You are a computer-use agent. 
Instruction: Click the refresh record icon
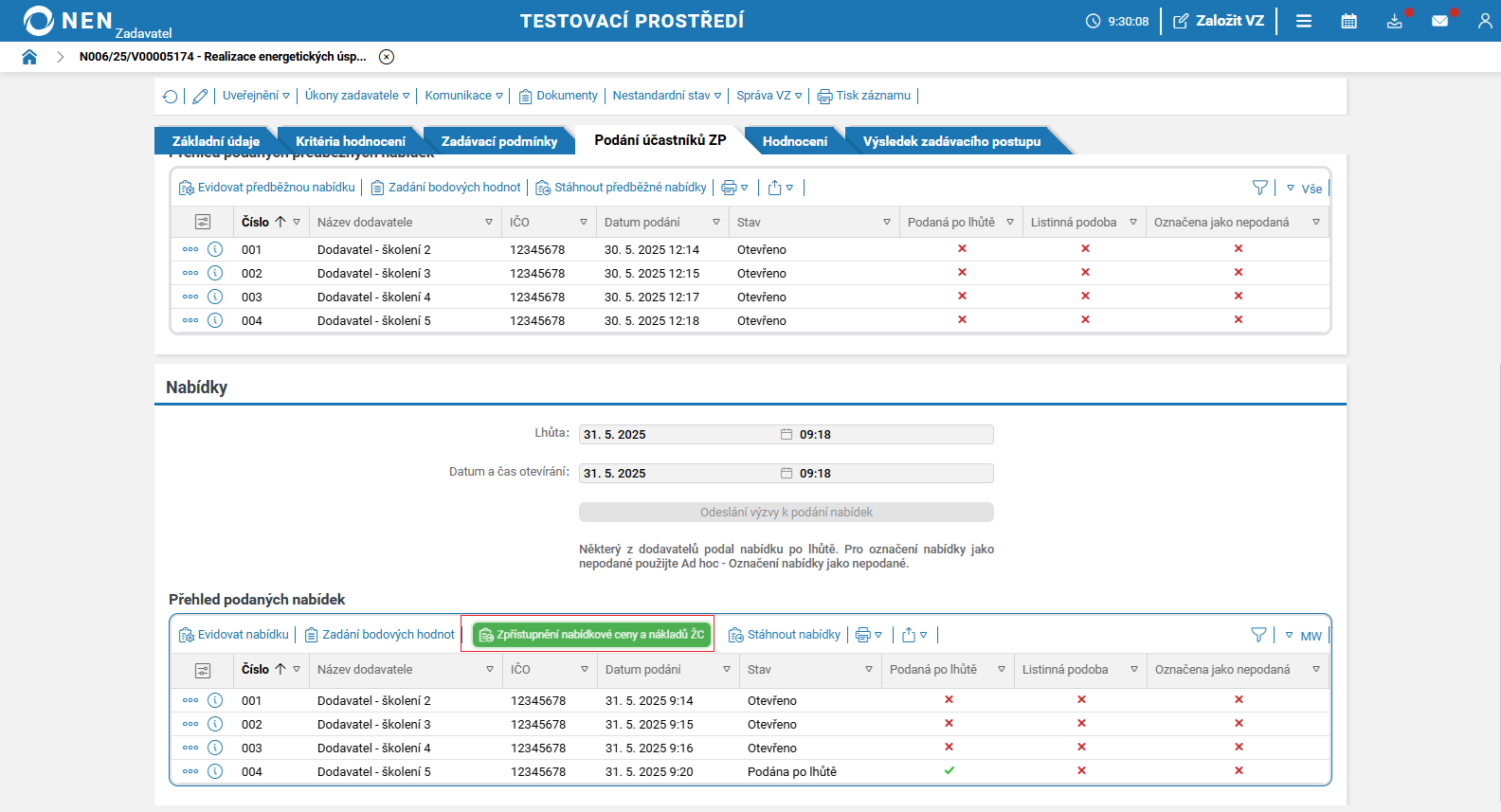click(x=171, y=96)
